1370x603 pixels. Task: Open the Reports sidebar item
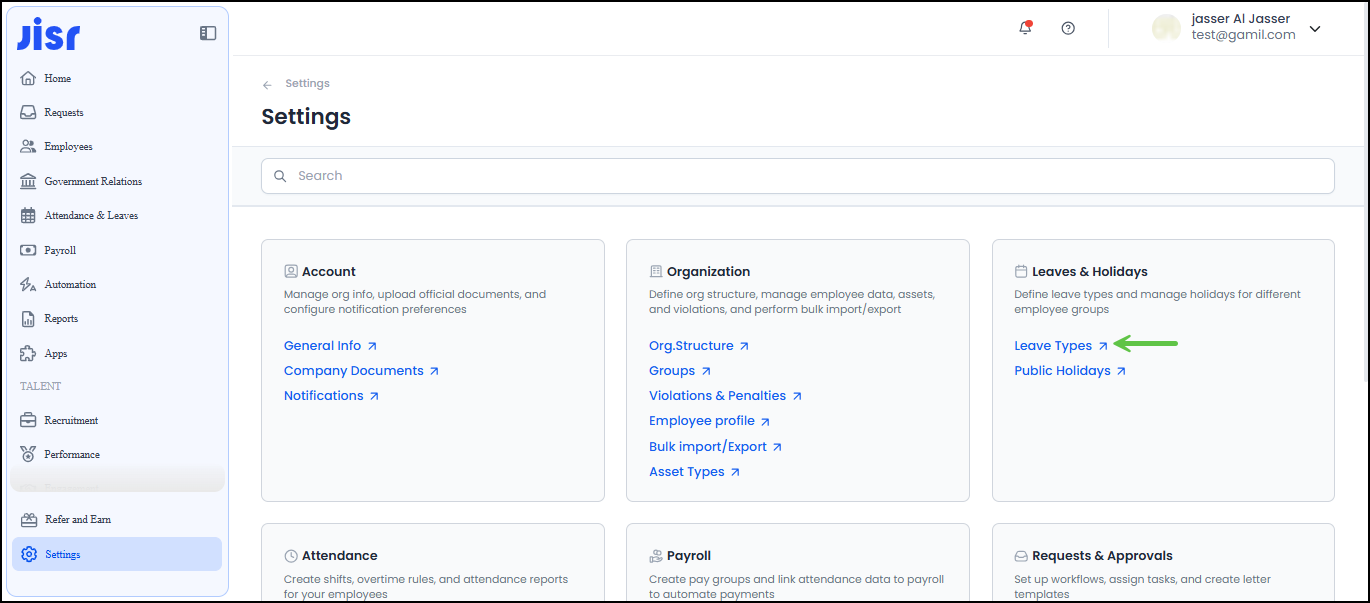coord(61,319)
